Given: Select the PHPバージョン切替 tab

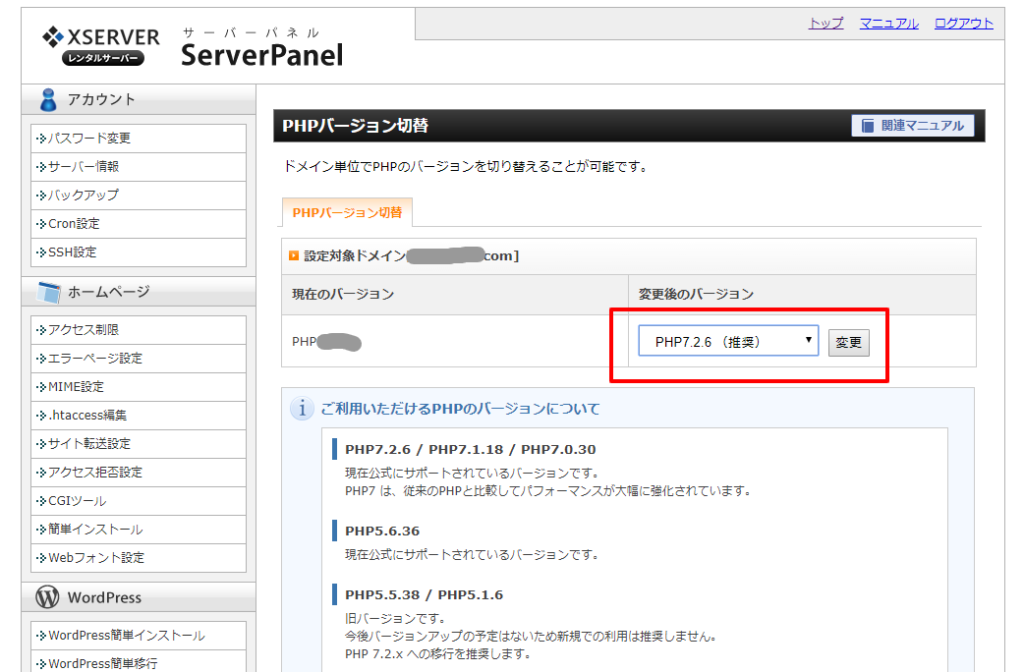Looking at the screenshot, I should pyautogui.click(x=347, y=212).
